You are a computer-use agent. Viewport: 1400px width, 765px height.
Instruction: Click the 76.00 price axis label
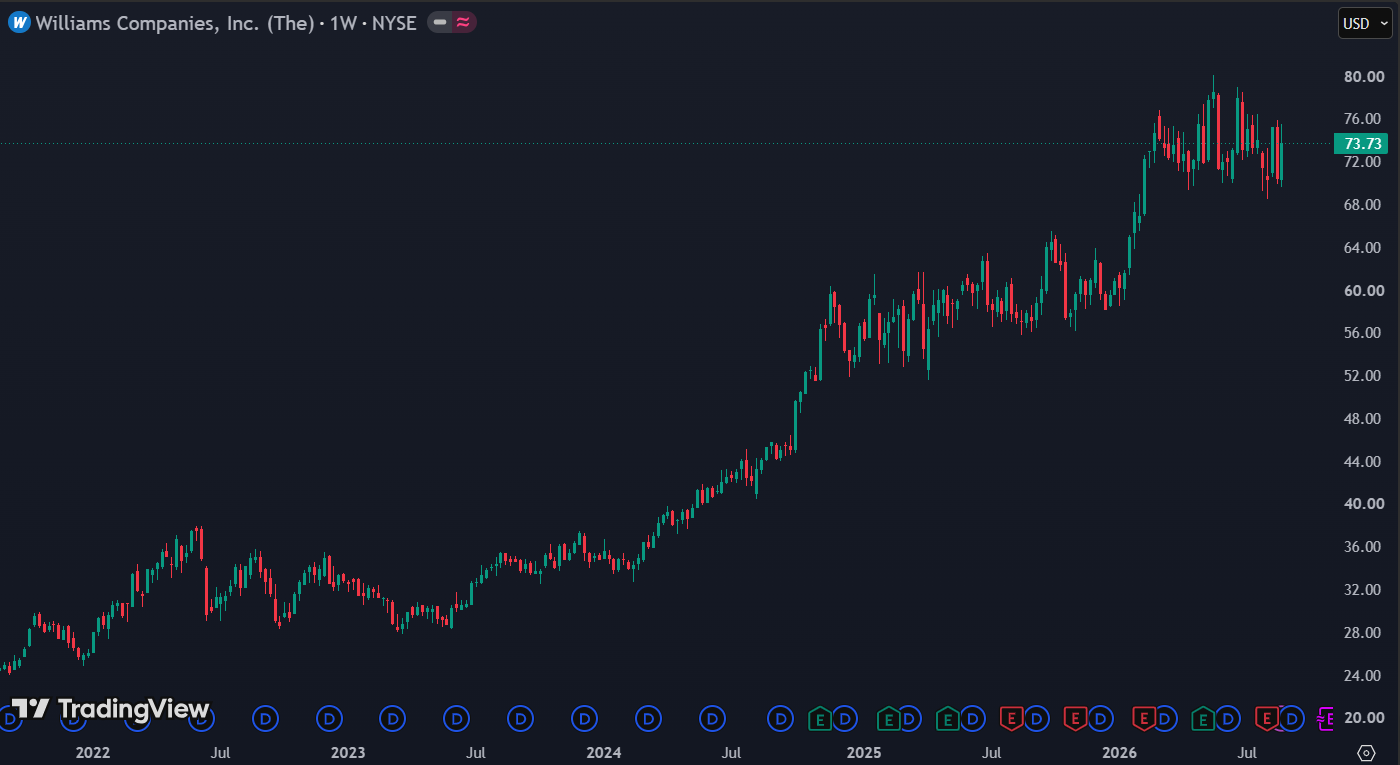(x=1364, y=119)
